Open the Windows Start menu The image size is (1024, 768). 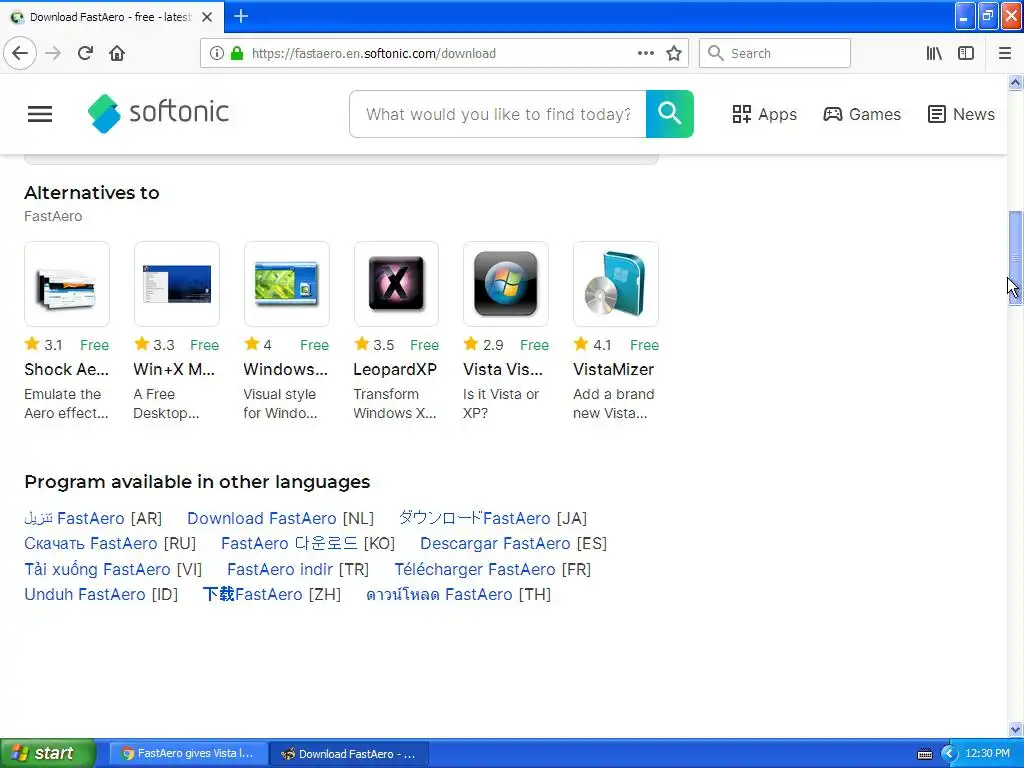tap(47, 753)
